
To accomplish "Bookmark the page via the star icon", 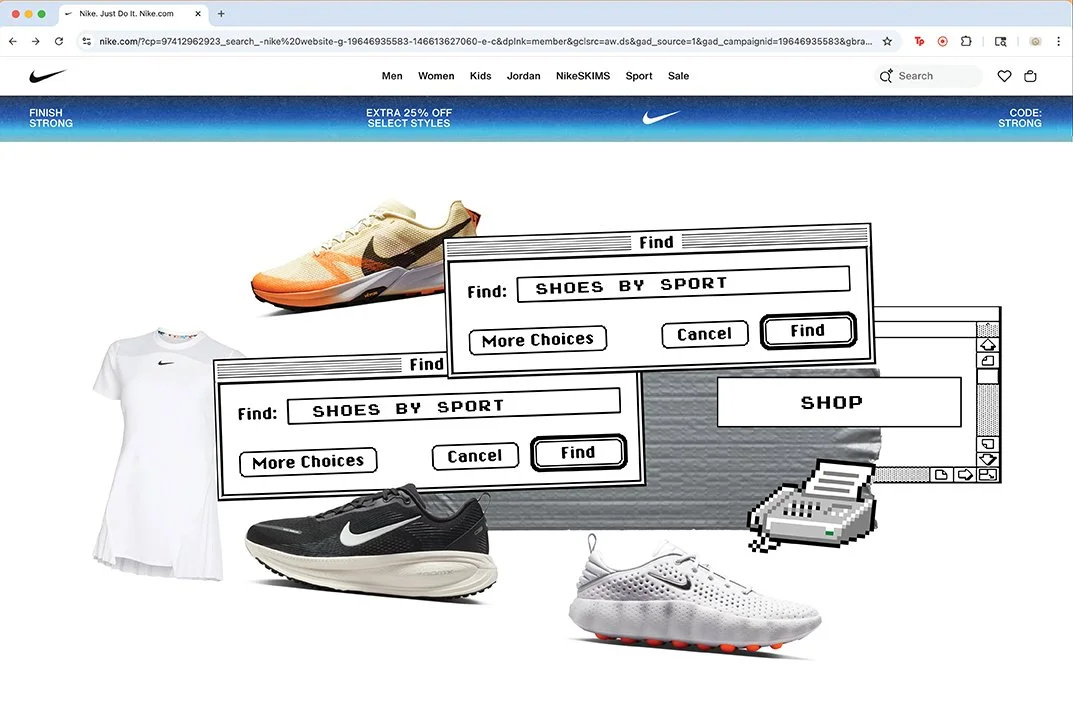I will point(887,41).
